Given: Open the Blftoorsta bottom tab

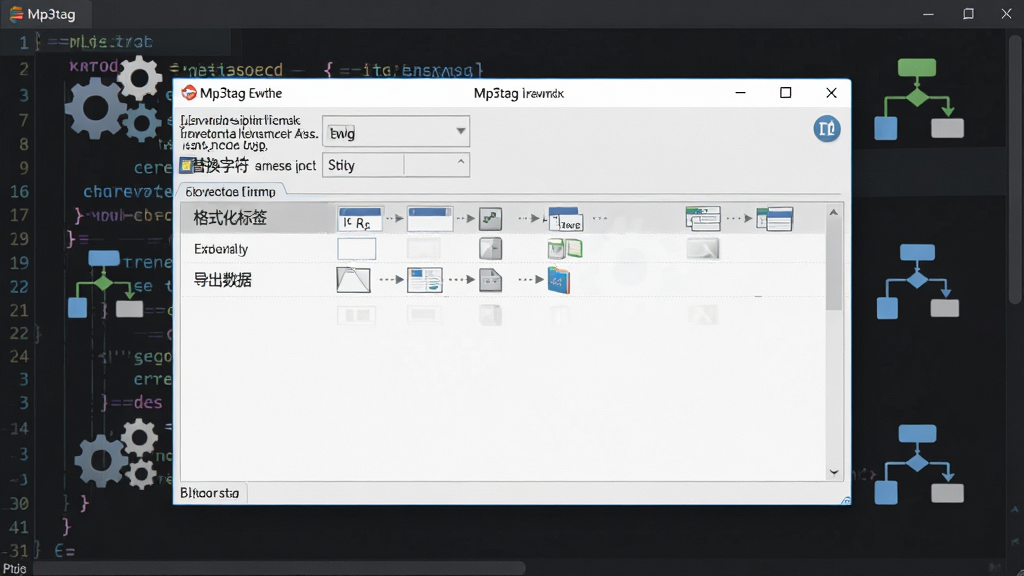Looking at the screenshot, I should click(210, 492).
